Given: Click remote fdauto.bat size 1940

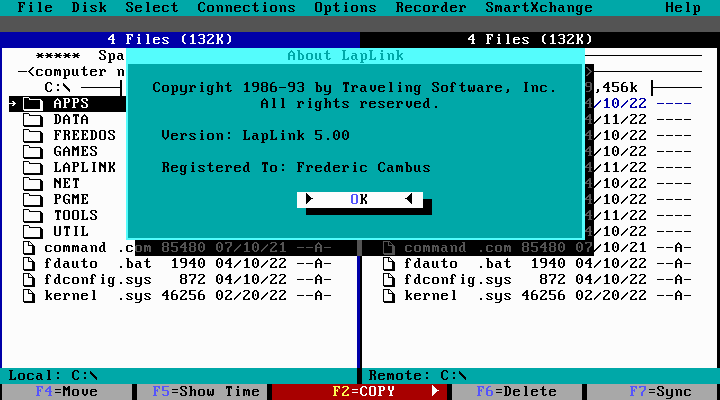Looking at the screenshot, I should (x=547, y=264).
